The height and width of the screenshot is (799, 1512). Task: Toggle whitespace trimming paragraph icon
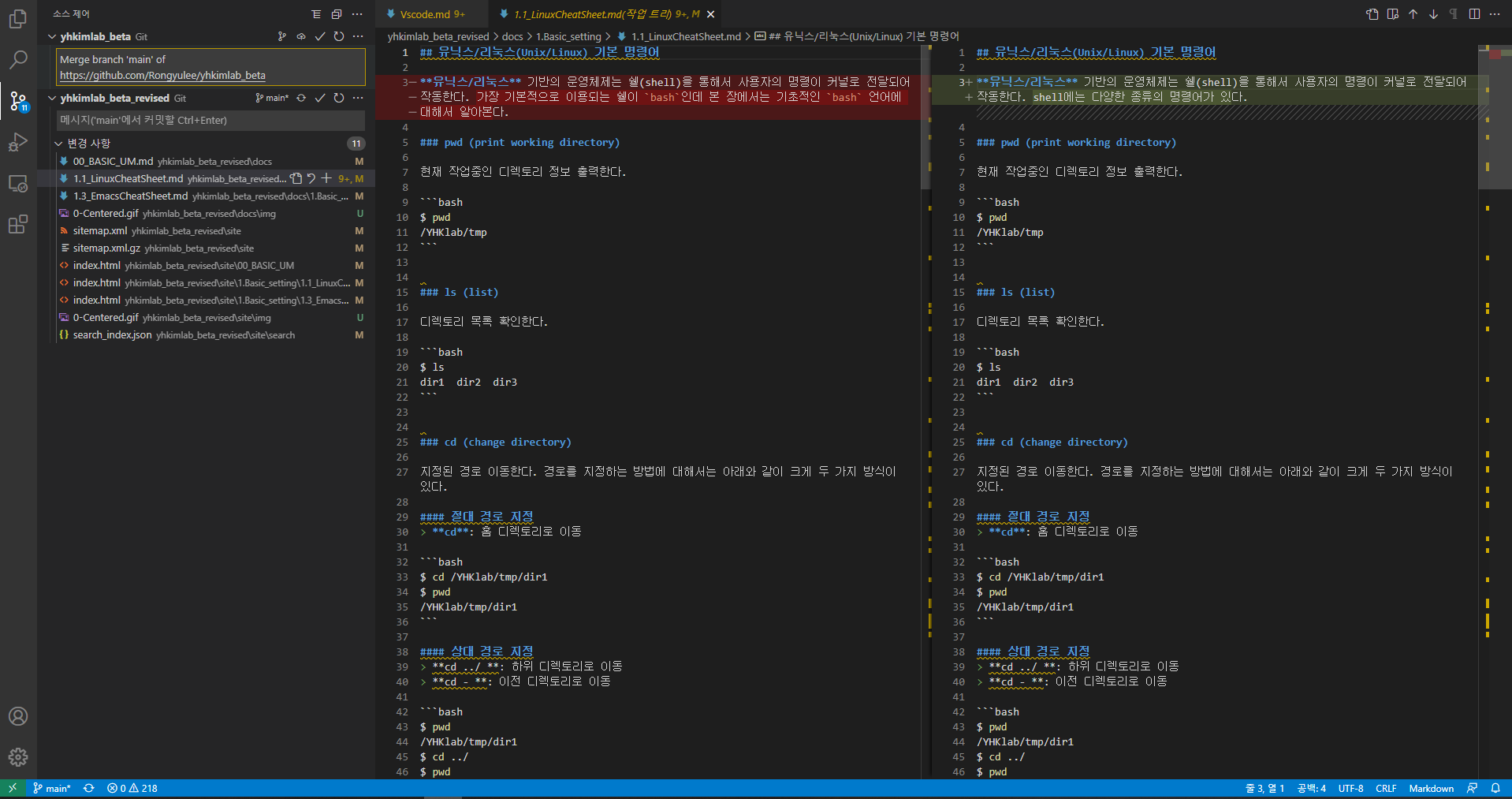[1454, 14]
